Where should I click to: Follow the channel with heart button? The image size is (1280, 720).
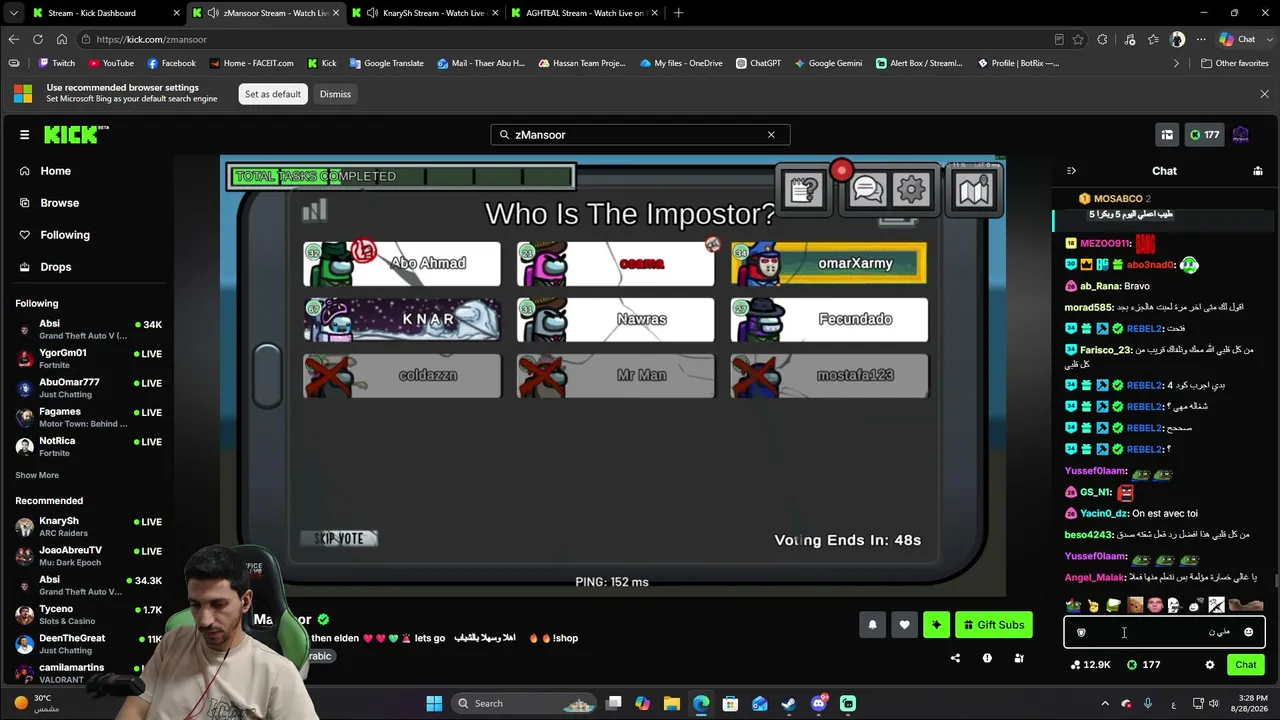(904, 625)
